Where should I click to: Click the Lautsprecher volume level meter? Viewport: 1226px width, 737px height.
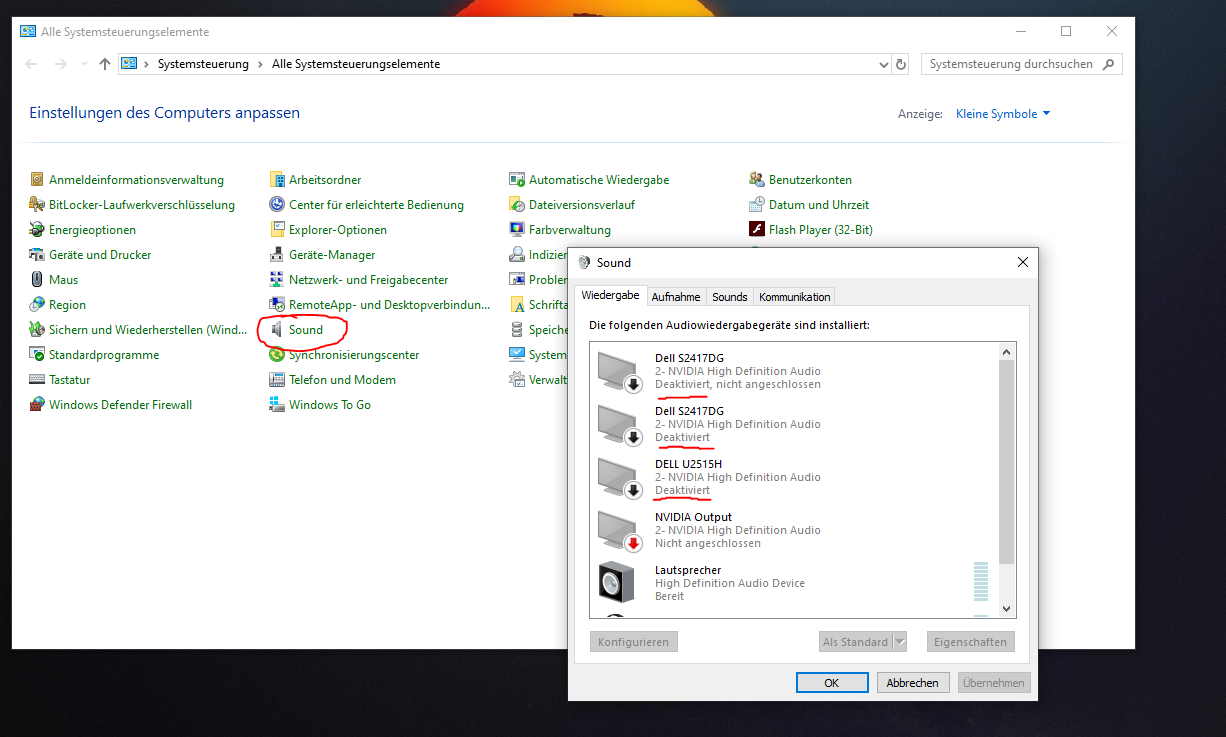click(x=981, y=583)
